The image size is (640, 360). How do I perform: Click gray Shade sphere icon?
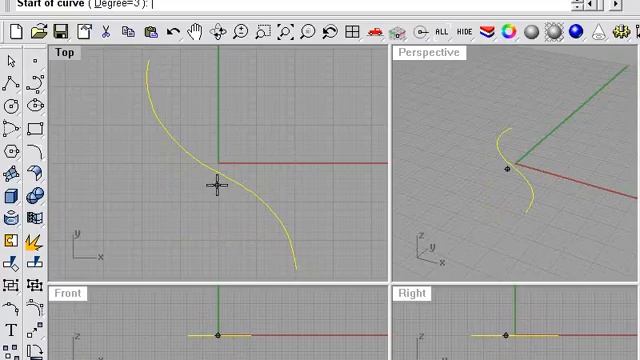(x=531, y=32)
